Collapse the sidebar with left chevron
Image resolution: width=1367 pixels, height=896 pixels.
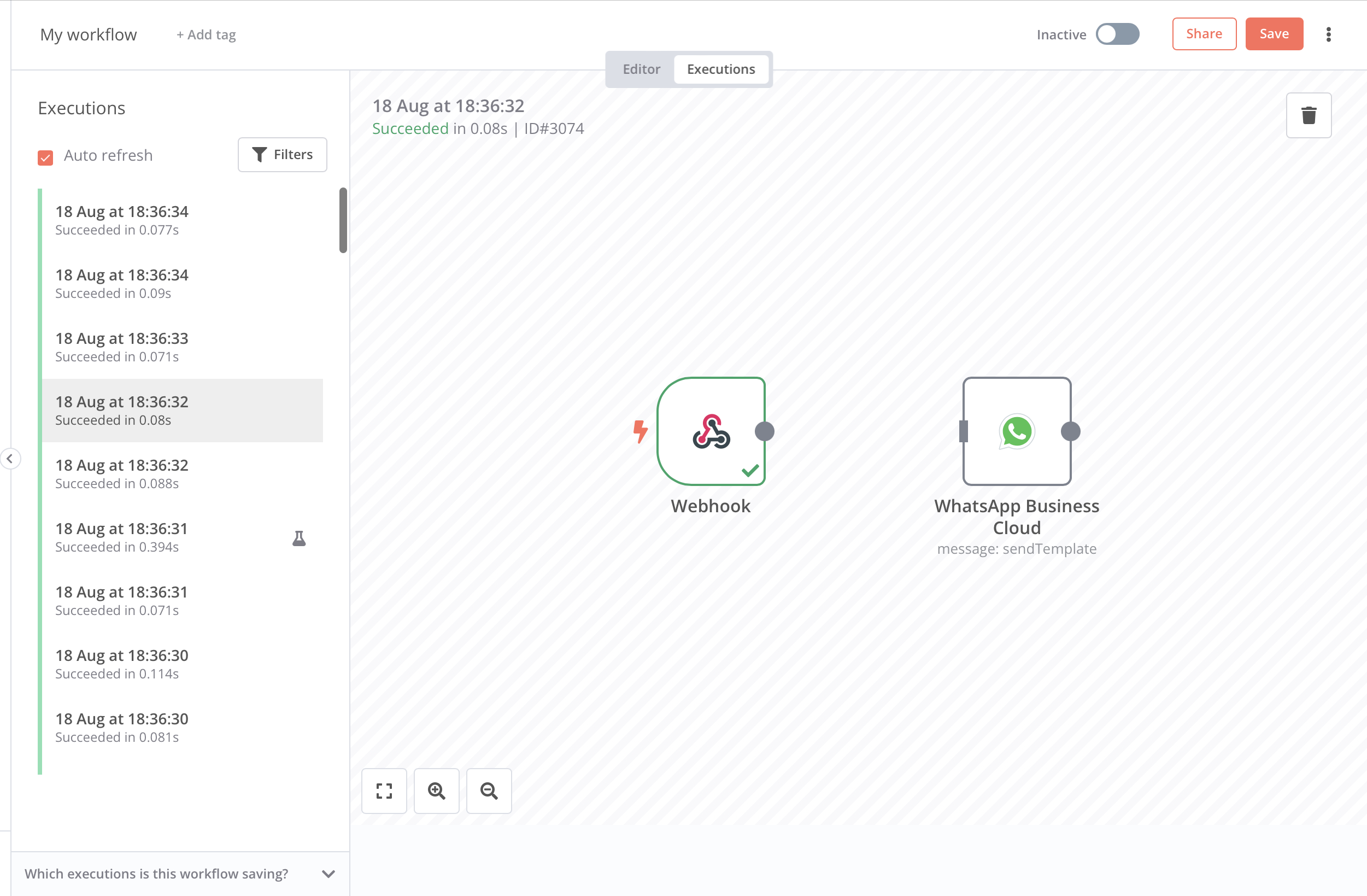click(x=10, y=458)
